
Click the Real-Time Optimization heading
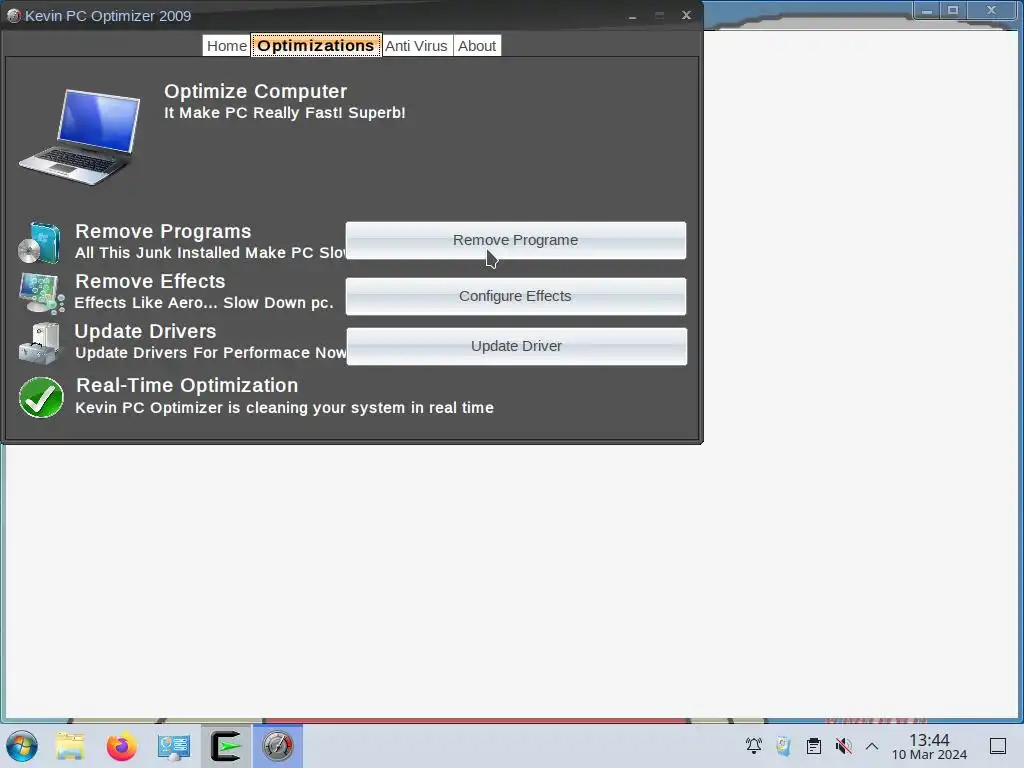[187, 385]
